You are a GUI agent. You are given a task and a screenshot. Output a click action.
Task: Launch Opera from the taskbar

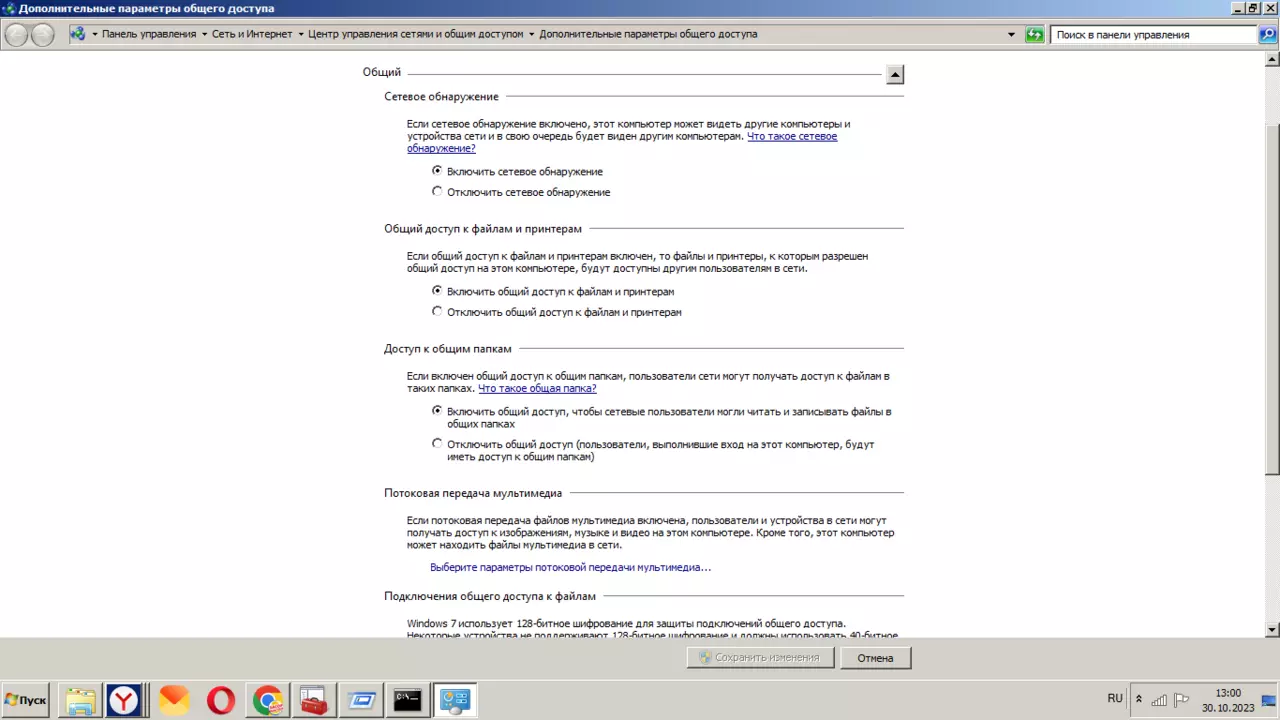pos(219,700)
